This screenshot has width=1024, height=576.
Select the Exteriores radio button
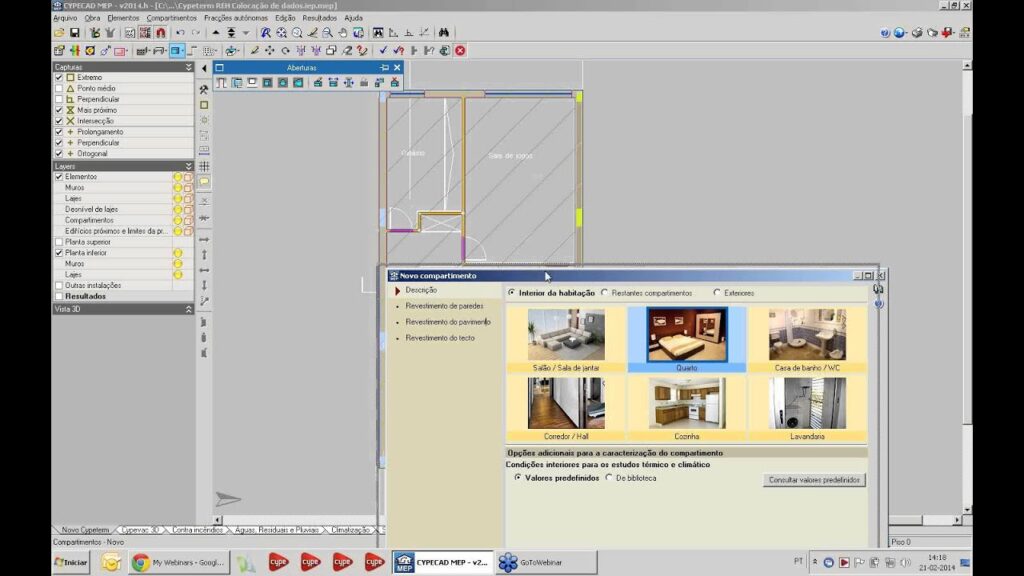pyautogui.click(x=717, y=293)
